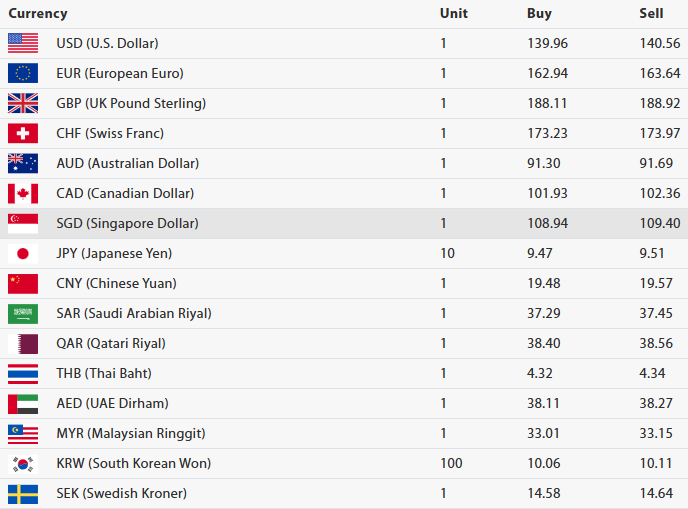This screenshot has width=688, height=509.
Task: Click AUD (Australian Dollar) currency name
Action: (x=127, y=163)
